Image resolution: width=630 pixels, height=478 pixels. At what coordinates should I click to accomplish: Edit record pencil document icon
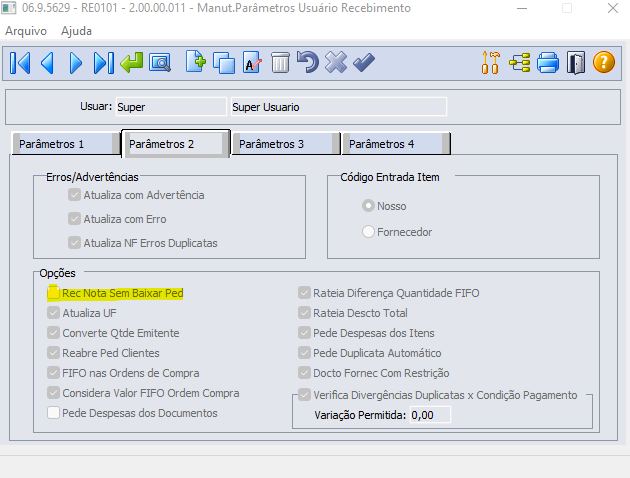tap(252, 62)
